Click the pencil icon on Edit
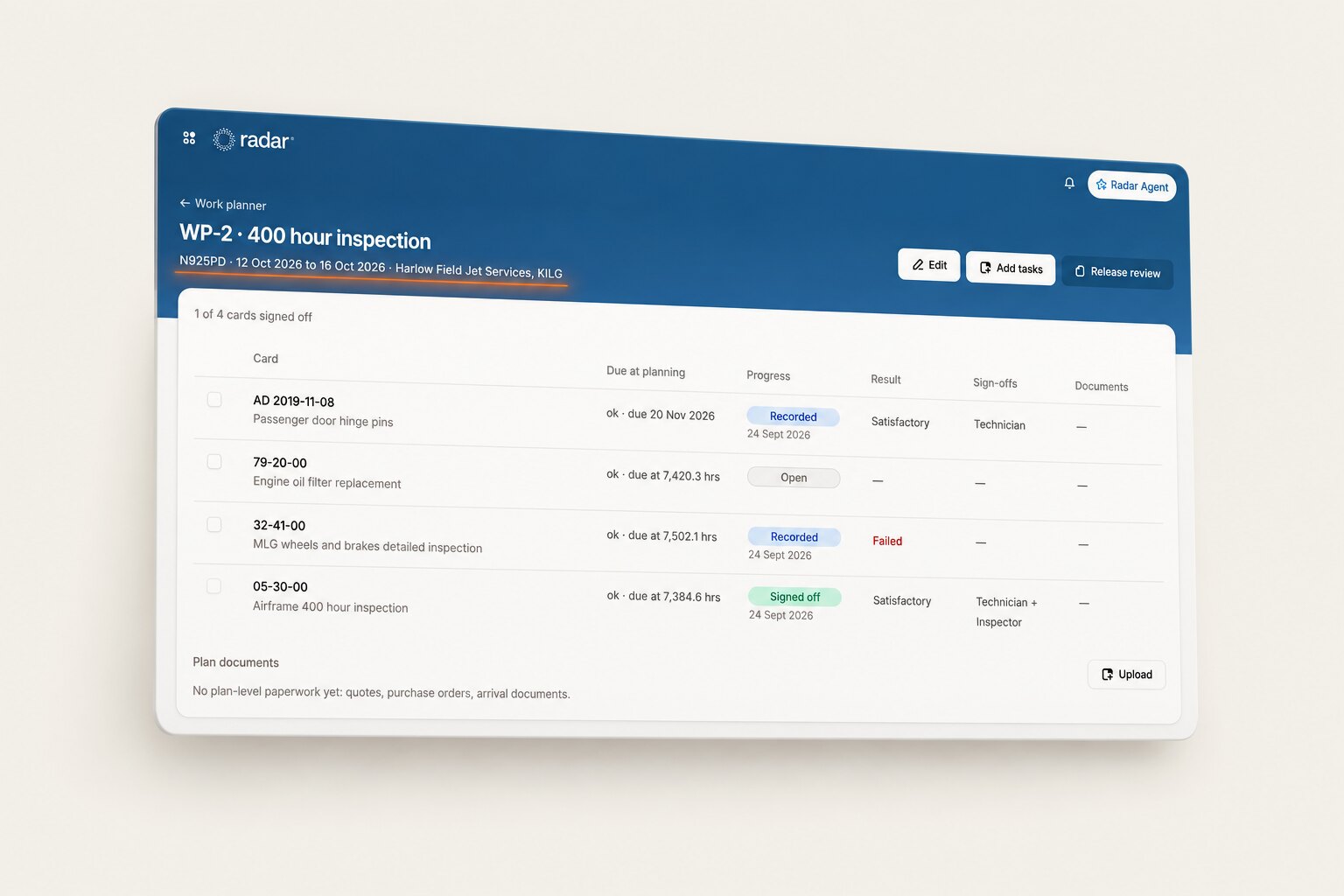The image size is (1344, 896). point(918,264)
